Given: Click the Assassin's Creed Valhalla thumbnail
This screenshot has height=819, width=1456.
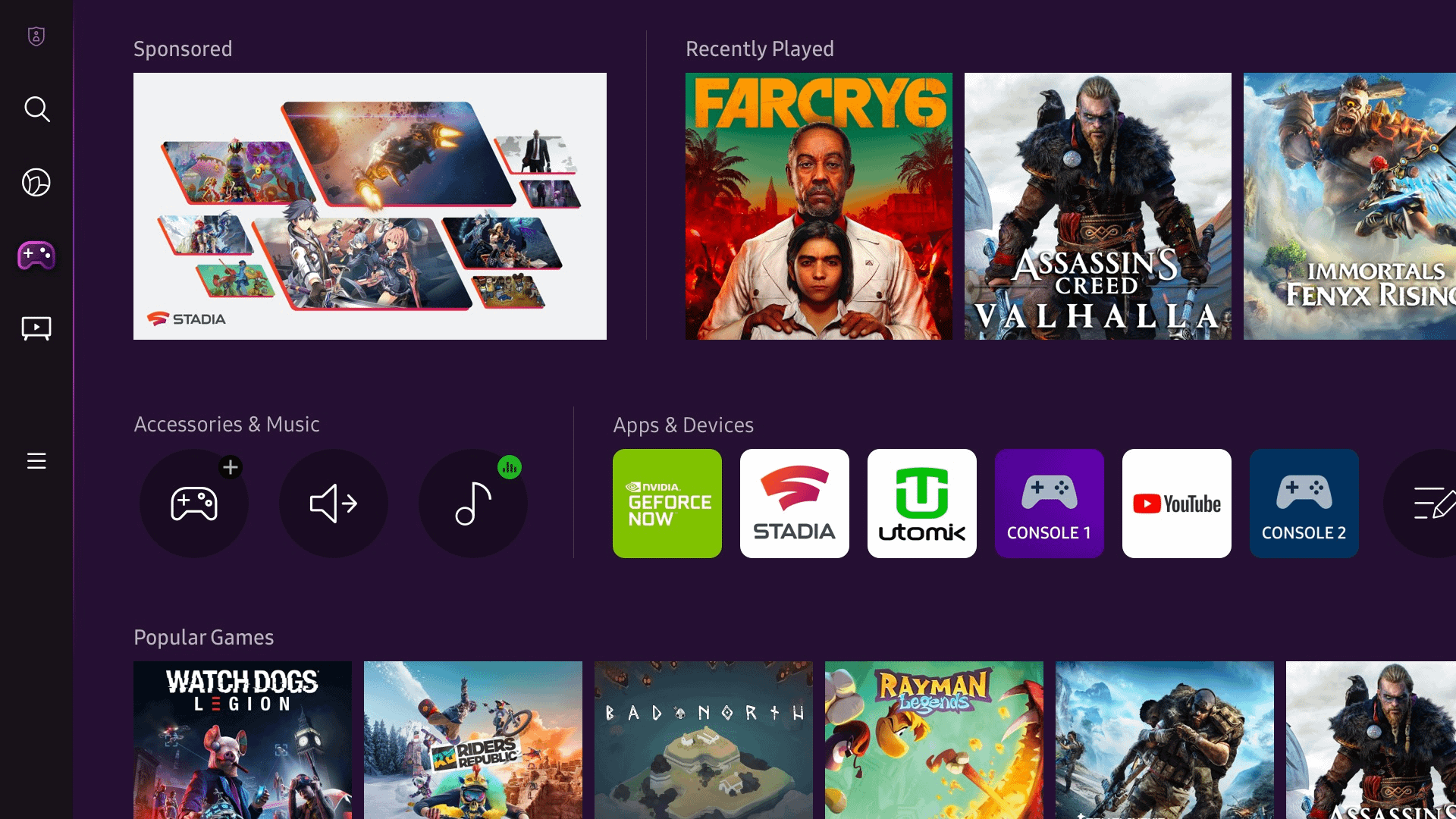Looking at the screenshot, I should (x=1097, y=206).
